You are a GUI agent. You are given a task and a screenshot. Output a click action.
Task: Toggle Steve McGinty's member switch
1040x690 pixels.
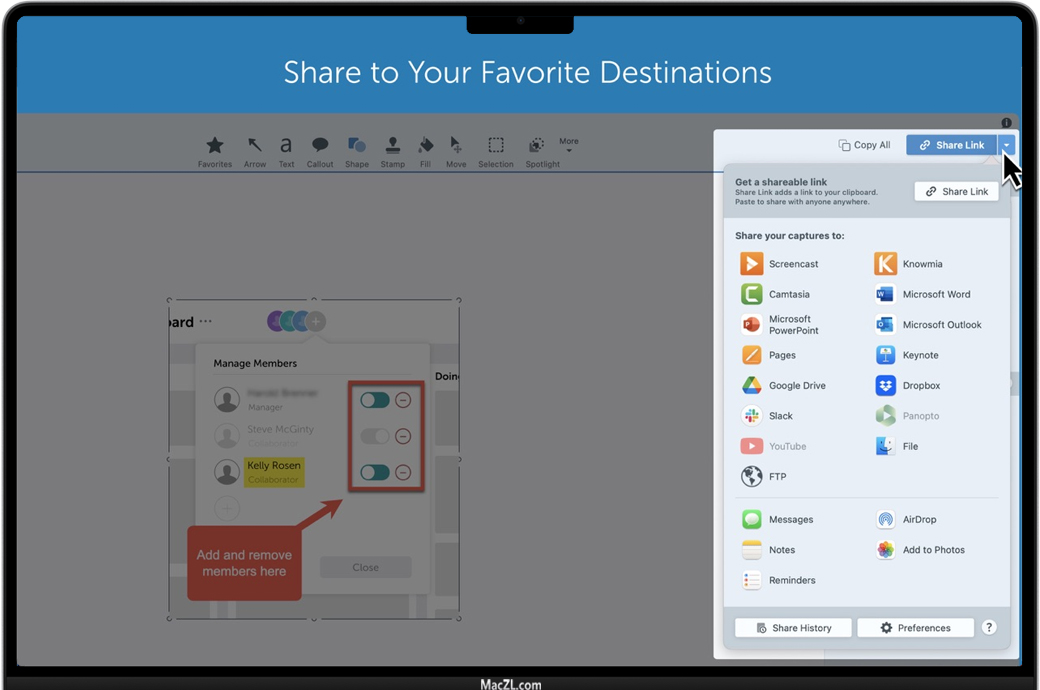(x=375, y=436)
